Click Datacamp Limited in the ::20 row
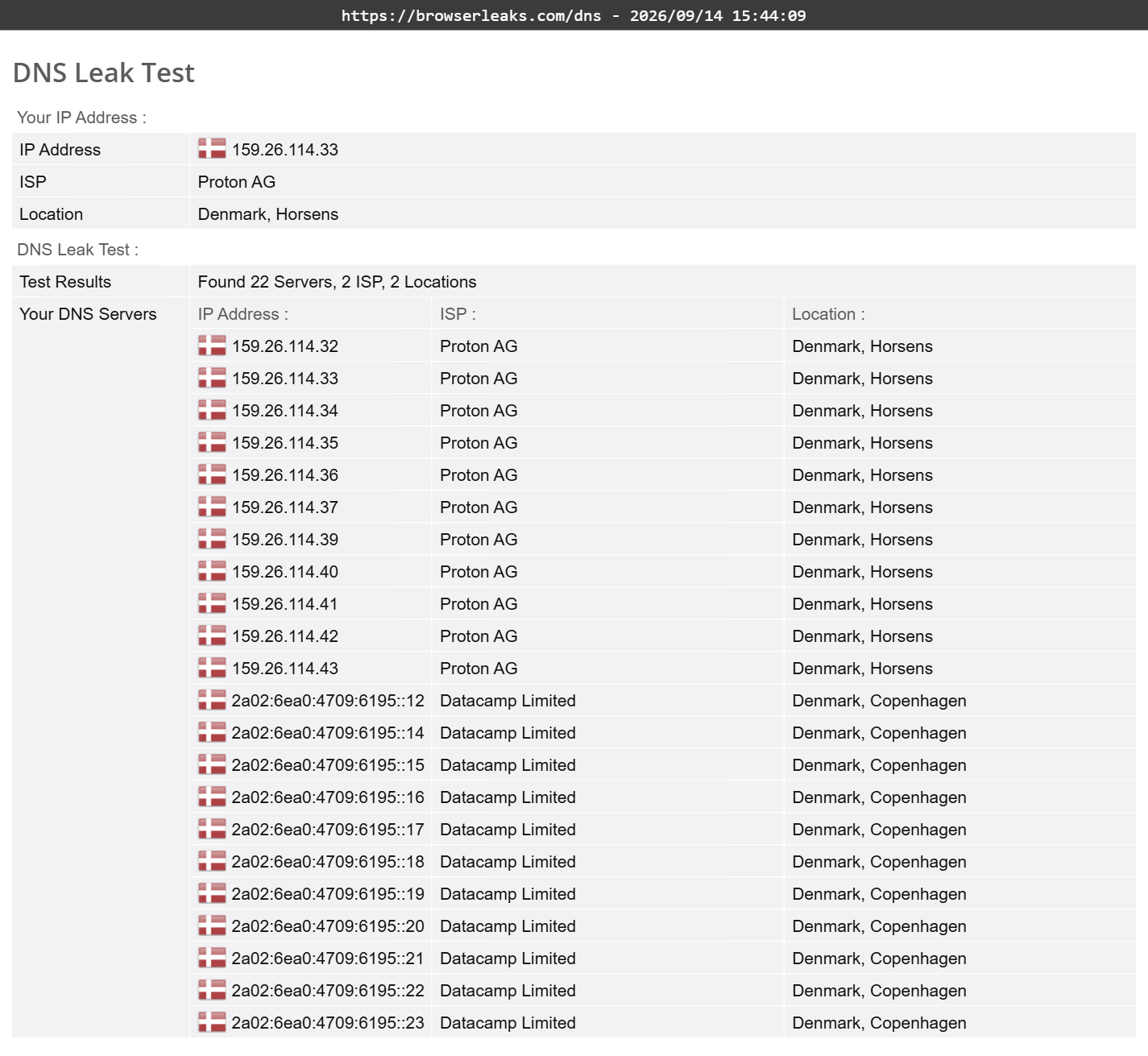Viewport: 1148px width, 1056px height. (508, 926)
